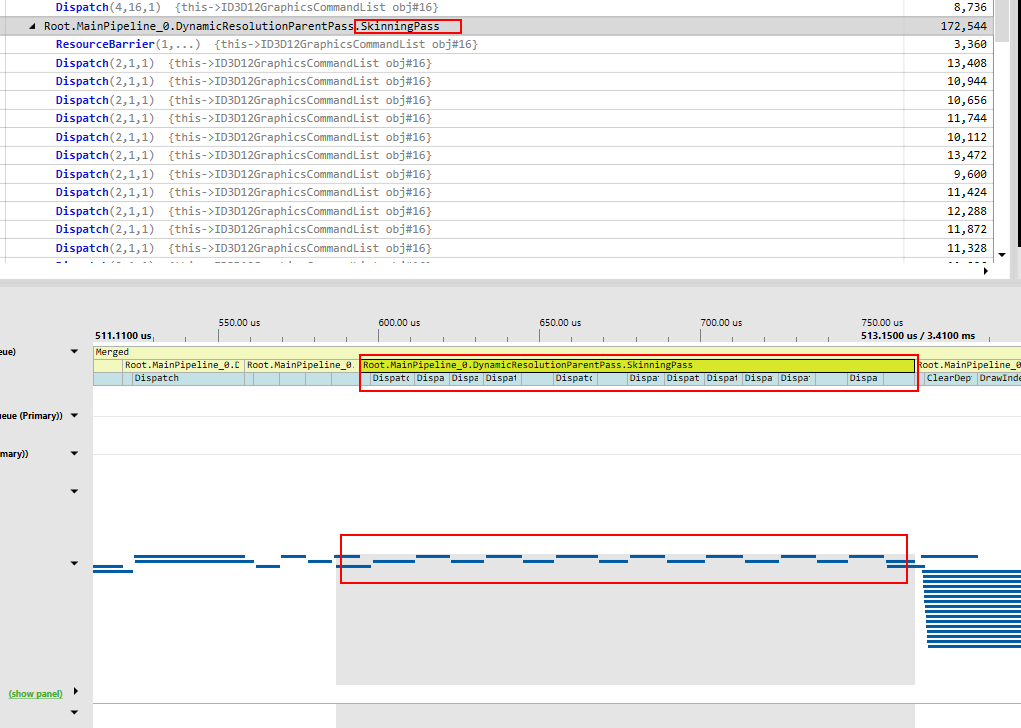Collapse the Merged timeline lane
The height and width of the screenshot is (728, 1021).
pyautogui.click(x=73, y=350)
